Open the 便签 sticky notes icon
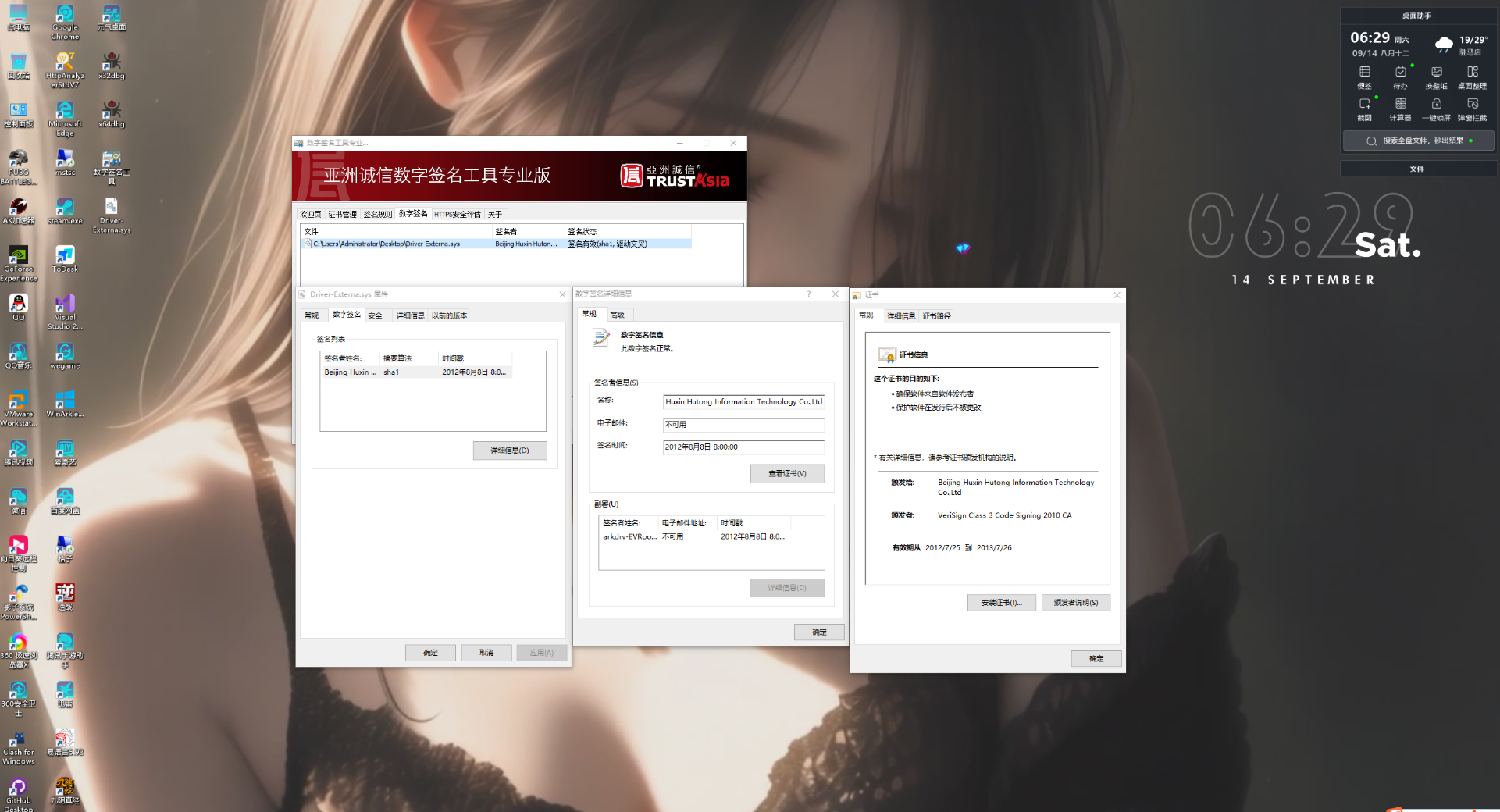The width and height of the screenshot is (1500, 812). pos(1364,73)
